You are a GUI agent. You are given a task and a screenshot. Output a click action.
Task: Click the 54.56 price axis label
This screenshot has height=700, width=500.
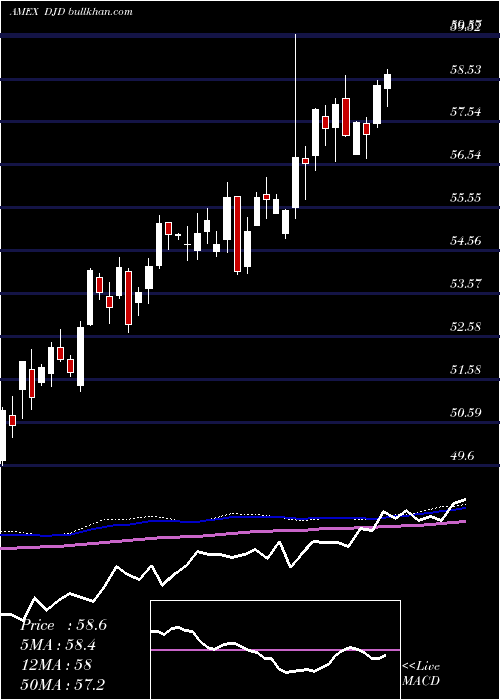466,241
